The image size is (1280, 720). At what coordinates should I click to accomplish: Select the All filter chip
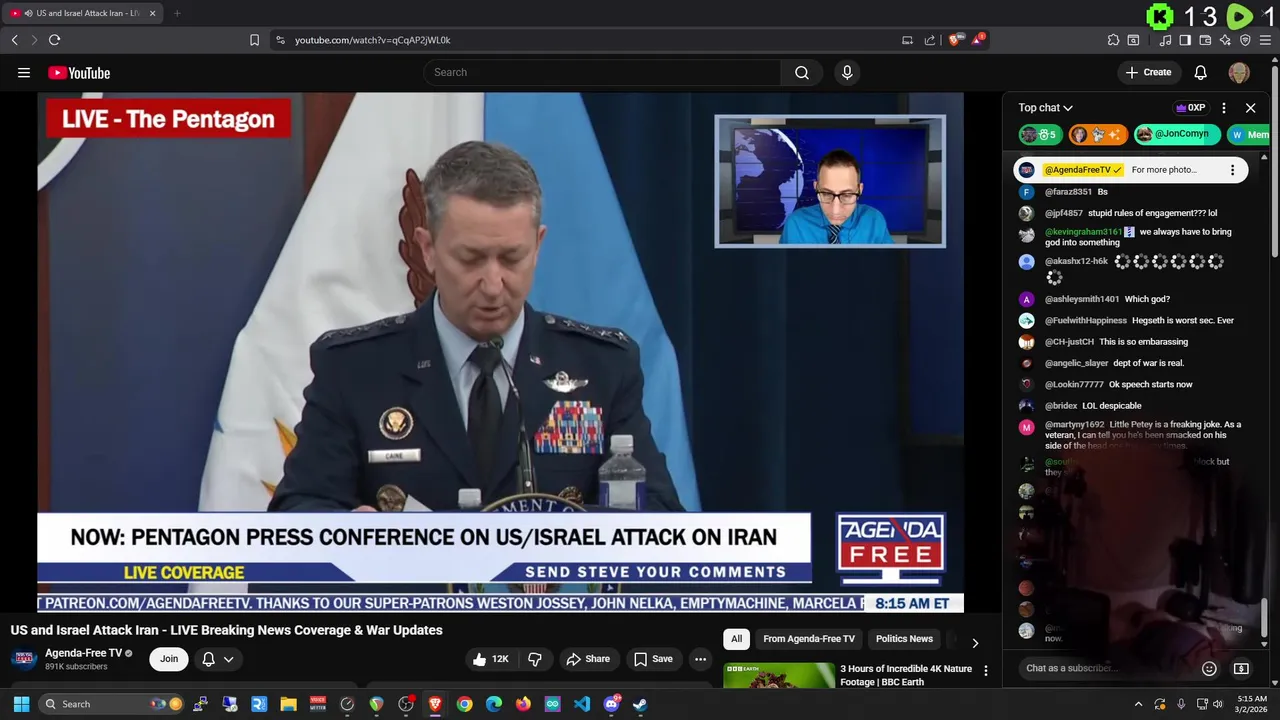pos(736,639)
